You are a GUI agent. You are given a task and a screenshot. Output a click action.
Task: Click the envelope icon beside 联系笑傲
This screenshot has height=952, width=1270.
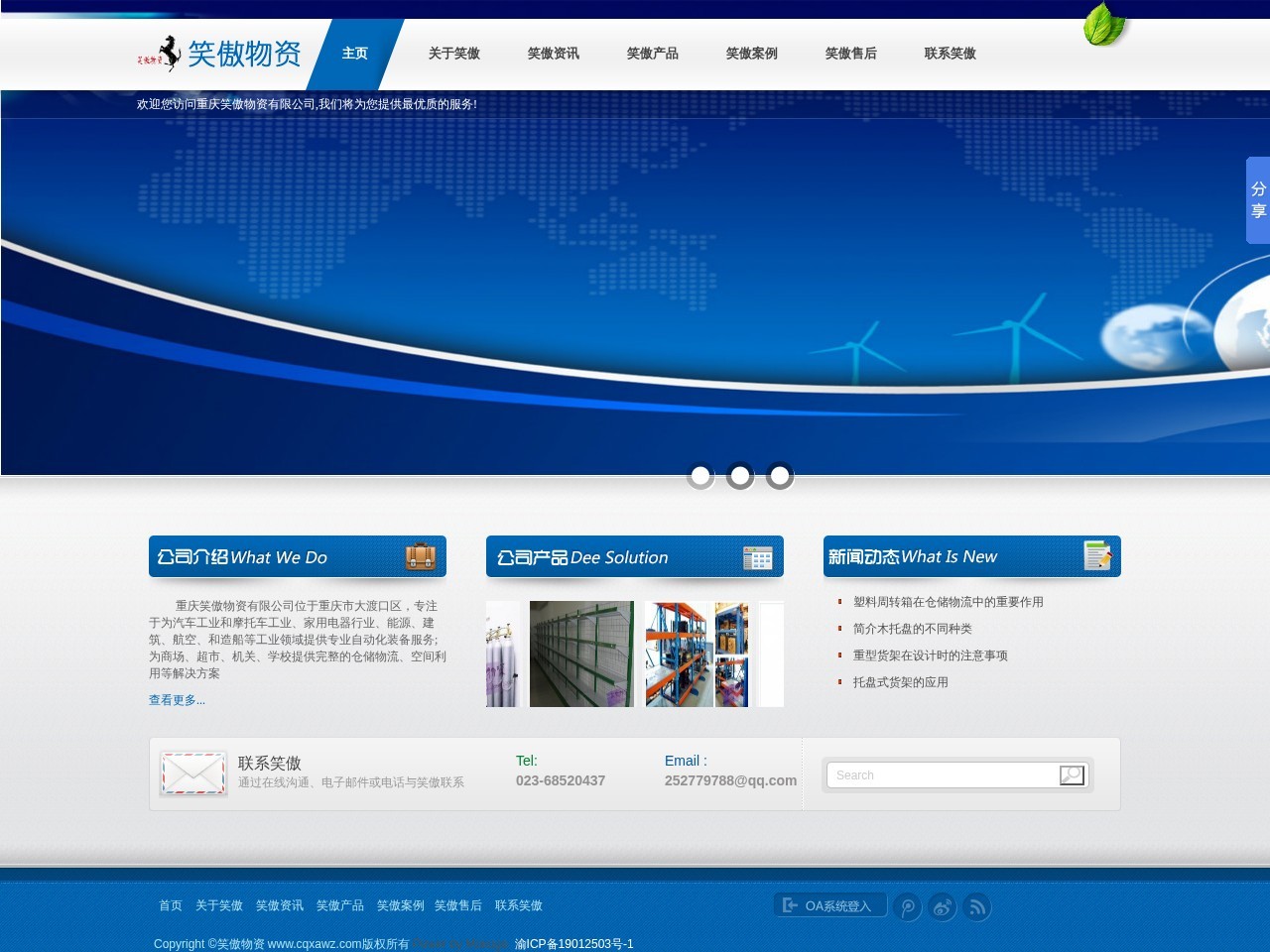click(x=193, y=773)
